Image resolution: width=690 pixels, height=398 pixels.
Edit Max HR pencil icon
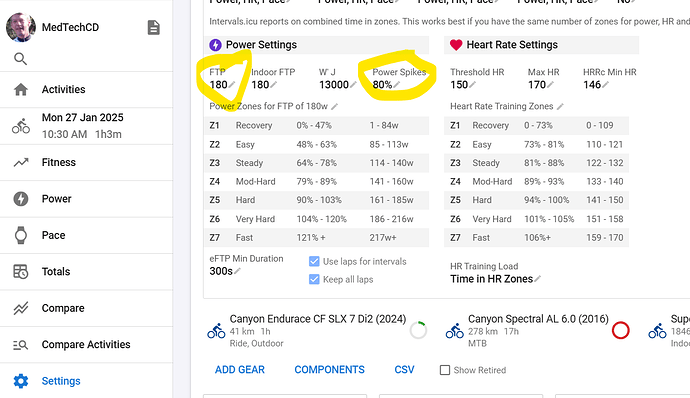(x=550, y=85)
